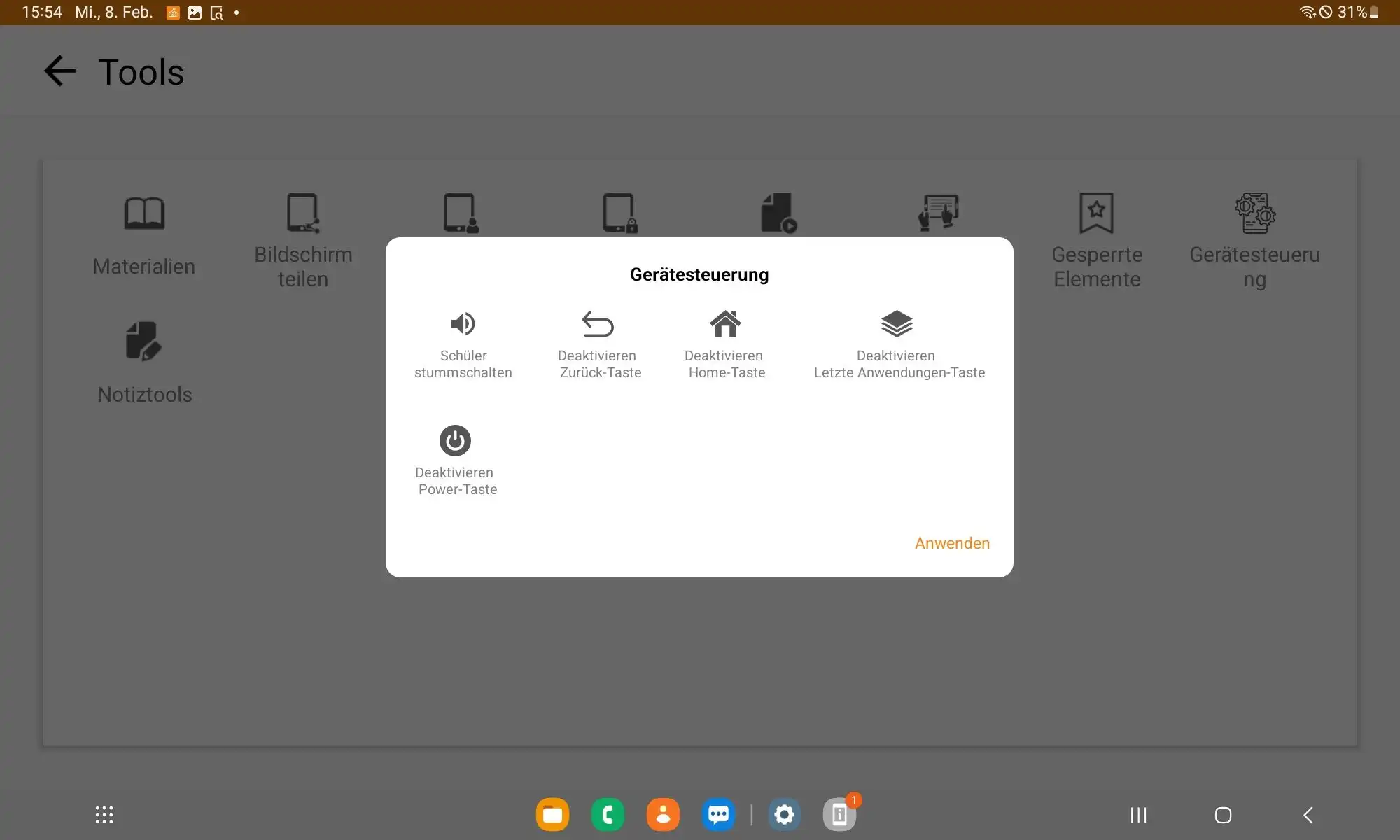Click the Gerätesteuerung dialog title
This screenshot has width=1400, height=840.
click(x=699, y=274)
